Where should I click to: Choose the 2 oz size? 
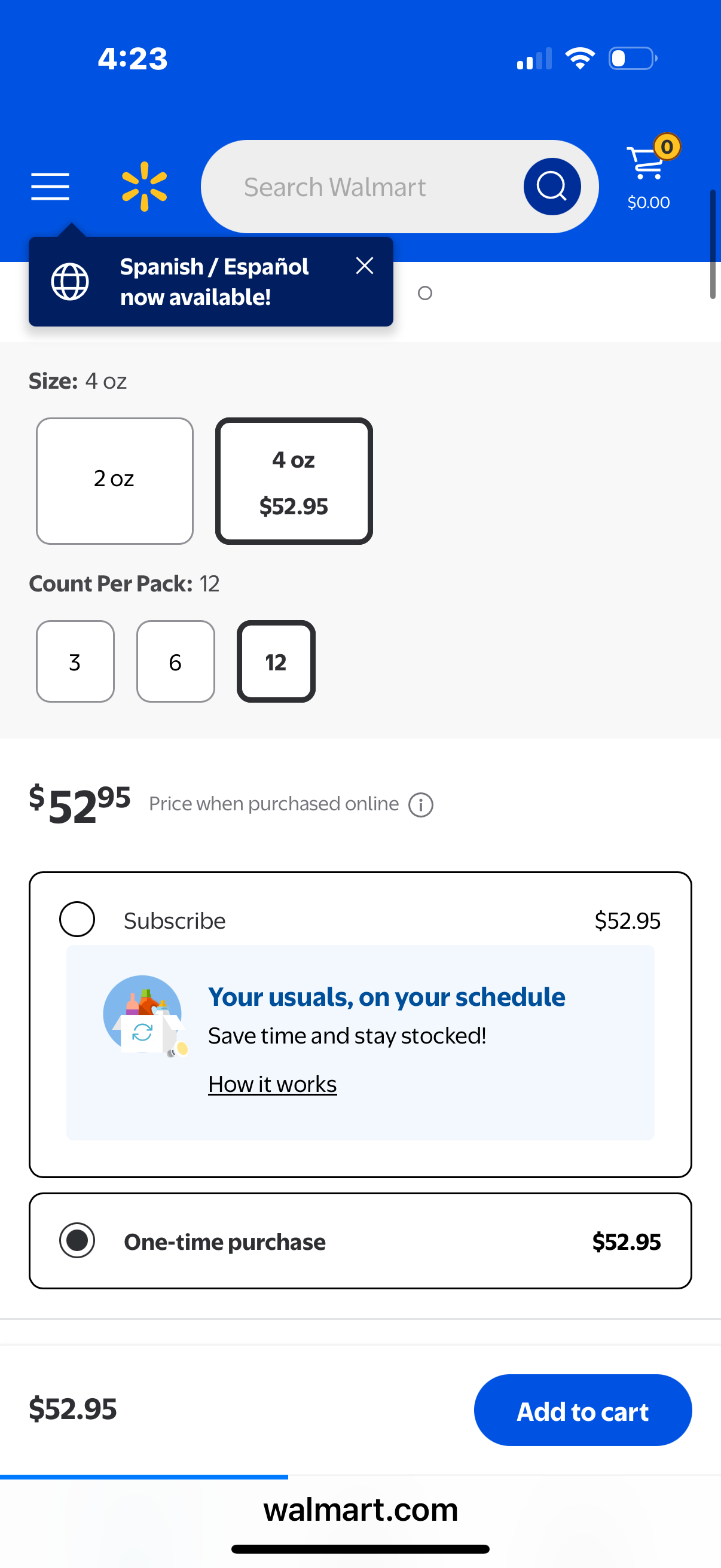pyautogui.click(x=114, y=481)
